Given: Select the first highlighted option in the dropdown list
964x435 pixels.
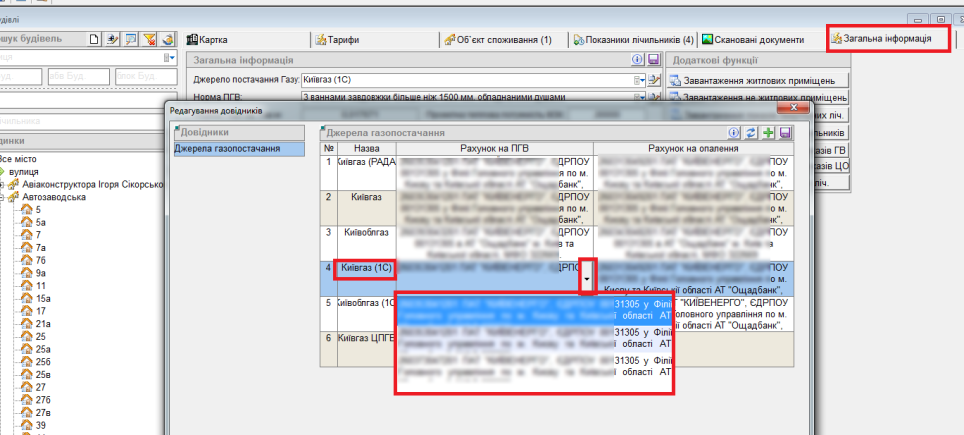Looking at the screenshot, I should (x=534, y=308).
